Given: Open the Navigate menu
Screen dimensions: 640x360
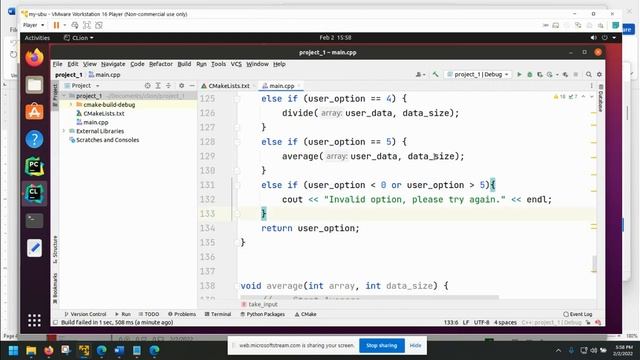Looking at the screenshot, I should coord(113,64).
